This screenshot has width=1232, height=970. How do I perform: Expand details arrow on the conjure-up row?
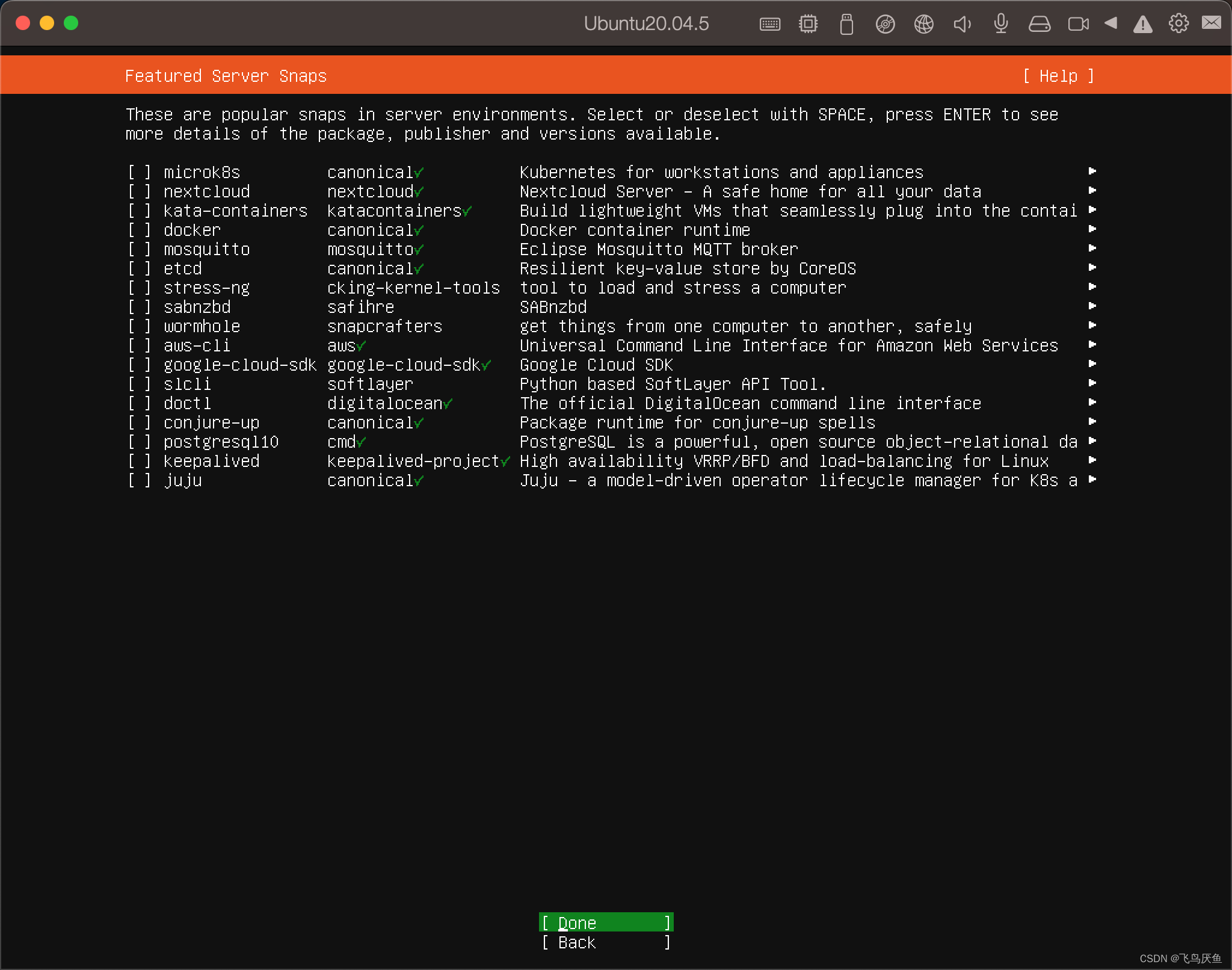coord(1092,422)
